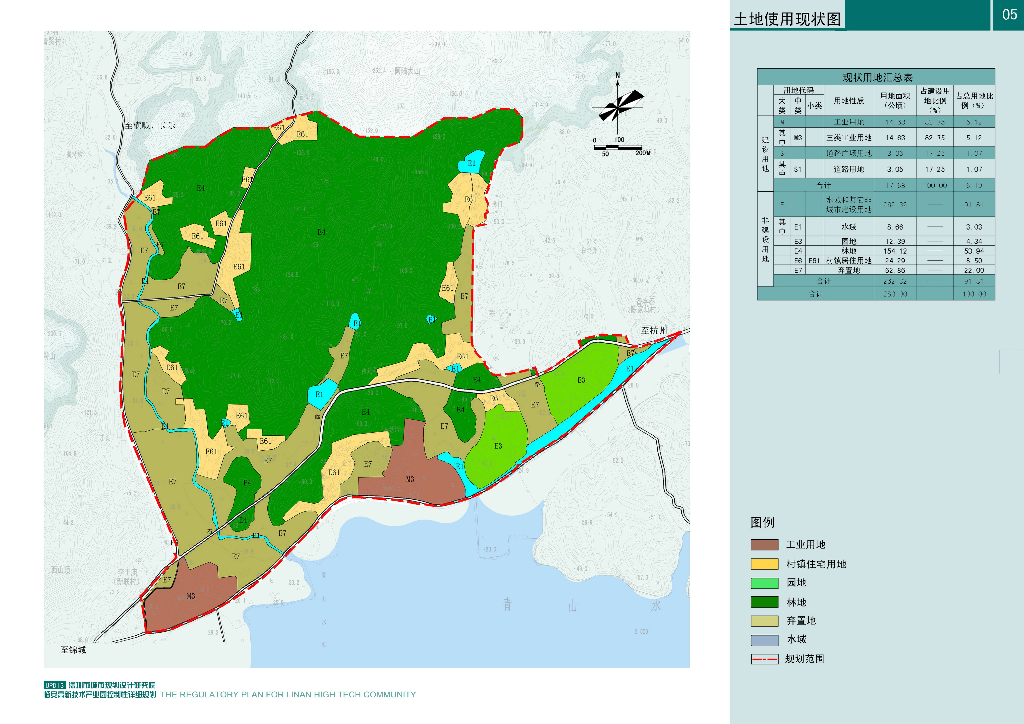This screenshot has width=1024, height=724.
Task: Click the large brown M3 industrial parcel
Action: click(410, 480)
